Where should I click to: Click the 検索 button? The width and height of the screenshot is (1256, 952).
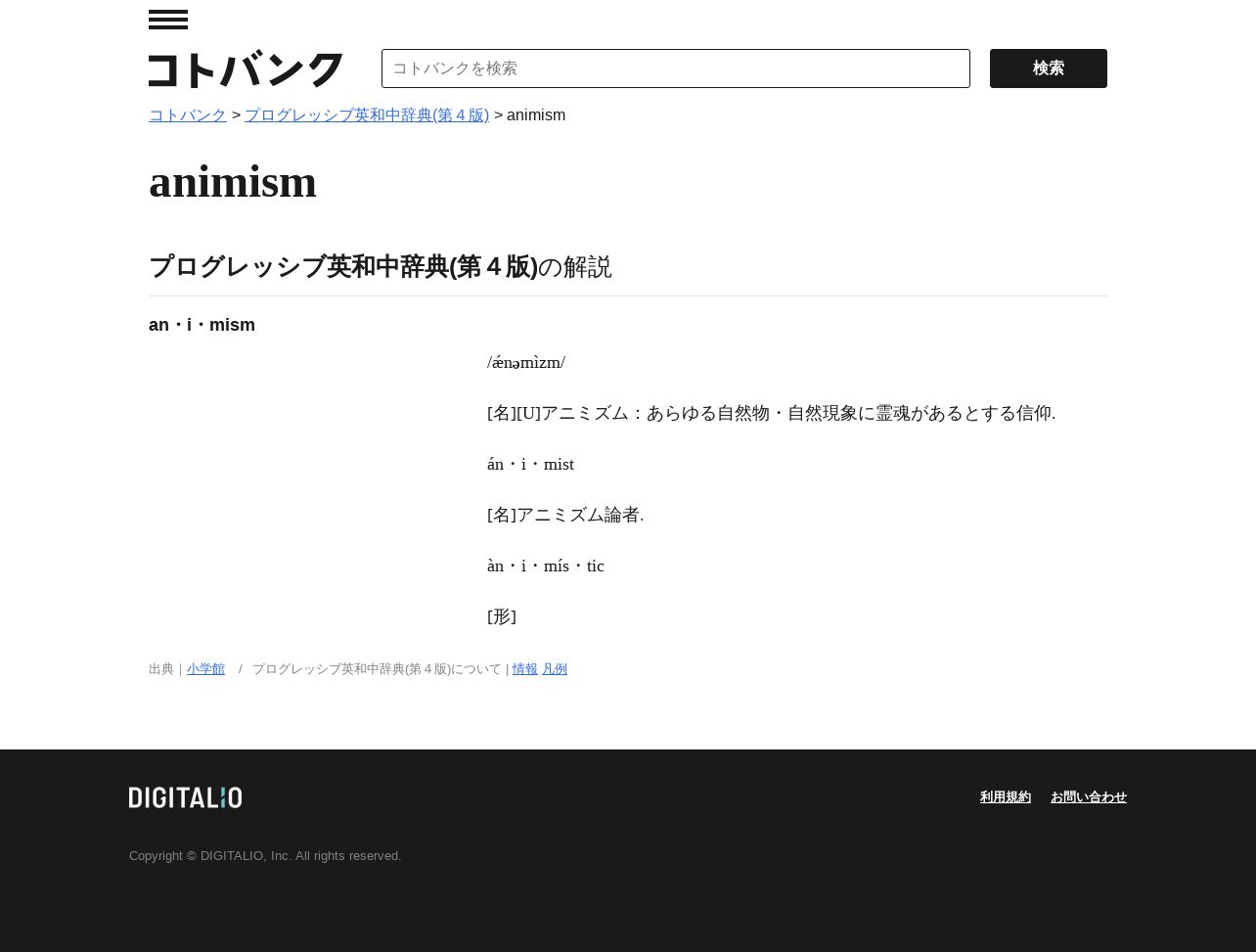click(1049, 68)
